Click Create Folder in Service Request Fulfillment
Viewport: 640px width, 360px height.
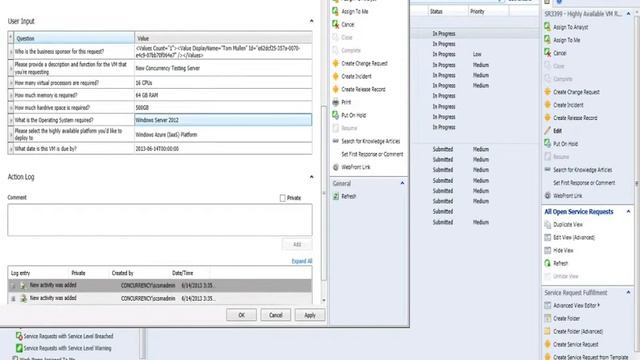tap(567, 318)
